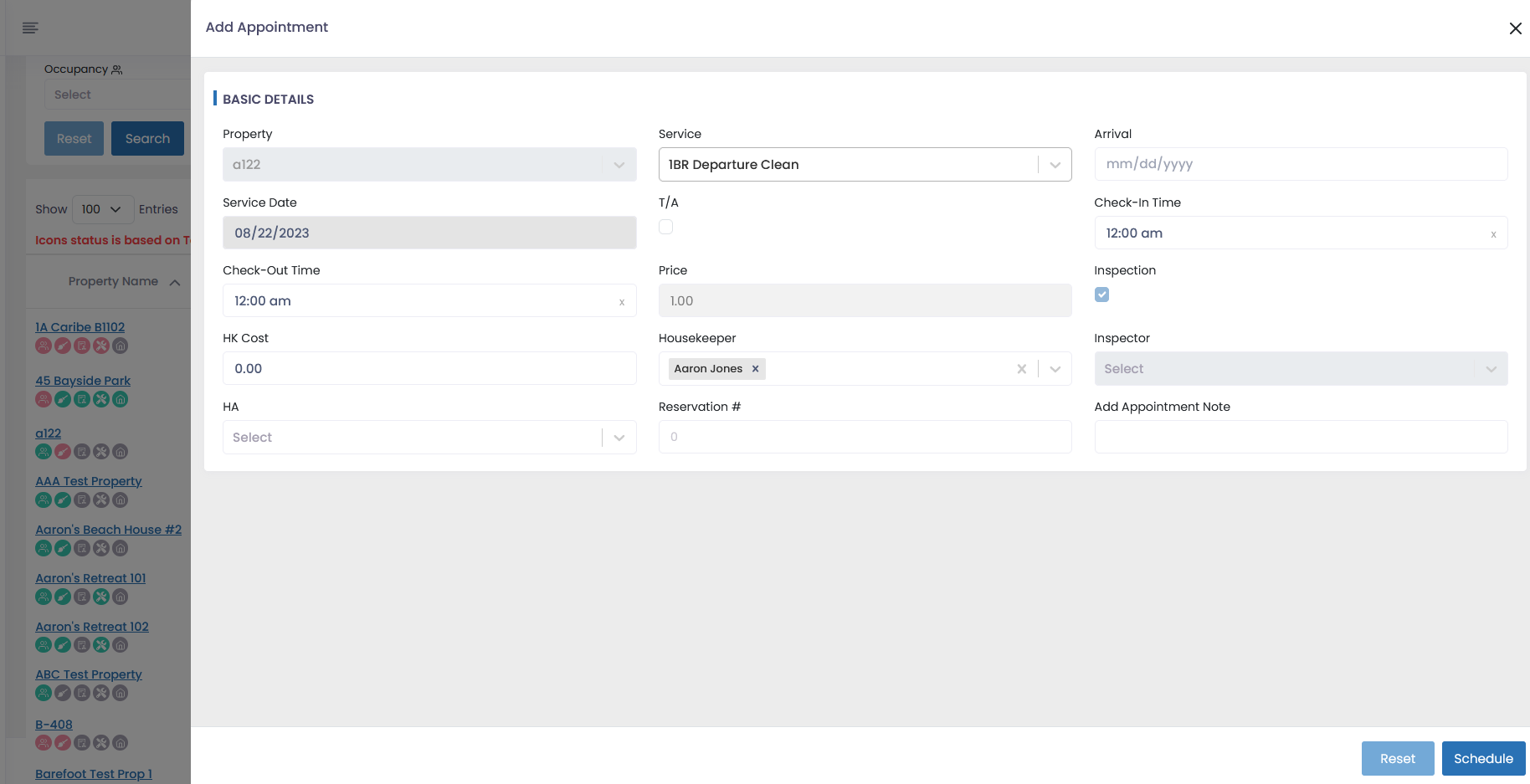This screenshot has height=784, width=1530.
Task: Click the Check-Out Time field
Action: tap(429, 301)
